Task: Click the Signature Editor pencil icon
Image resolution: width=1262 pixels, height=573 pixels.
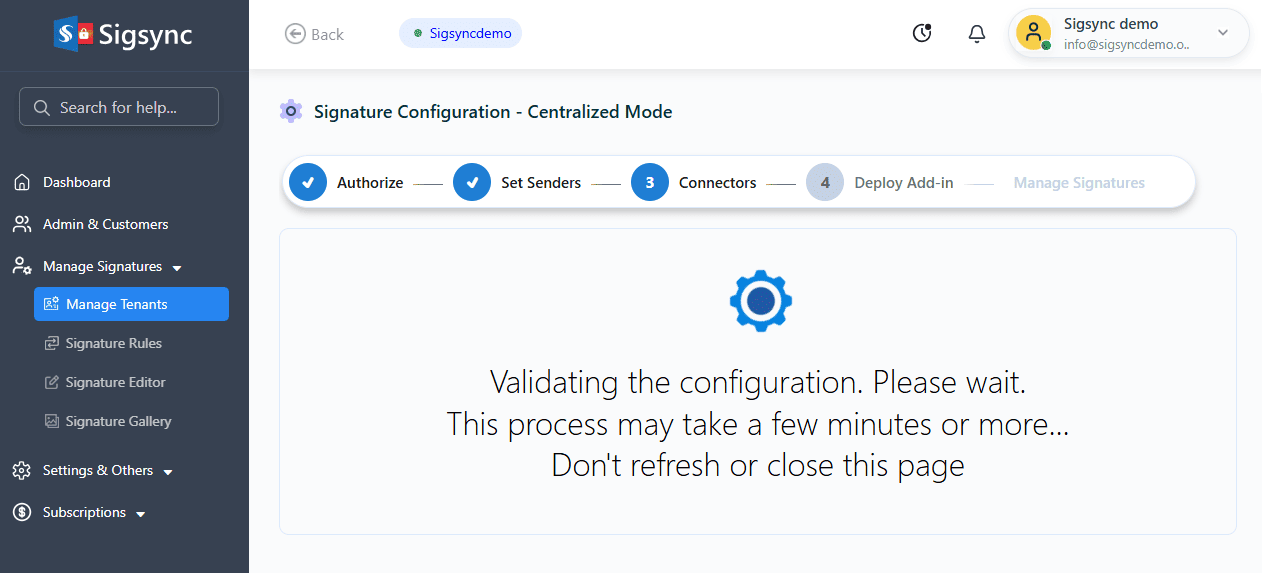Action: [52, 383]
